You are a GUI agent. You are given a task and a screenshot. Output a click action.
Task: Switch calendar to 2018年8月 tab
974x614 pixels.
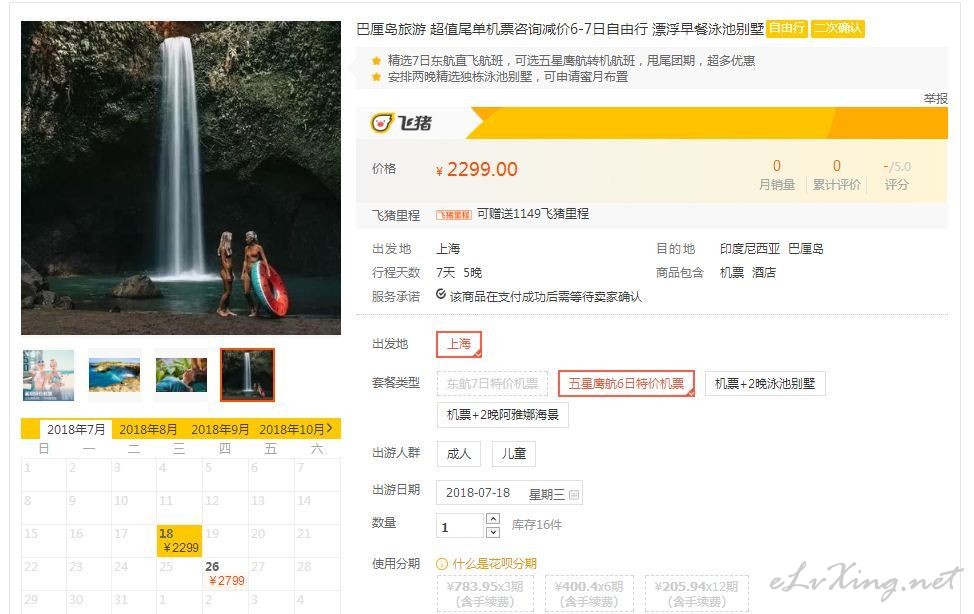pos(149,429)
